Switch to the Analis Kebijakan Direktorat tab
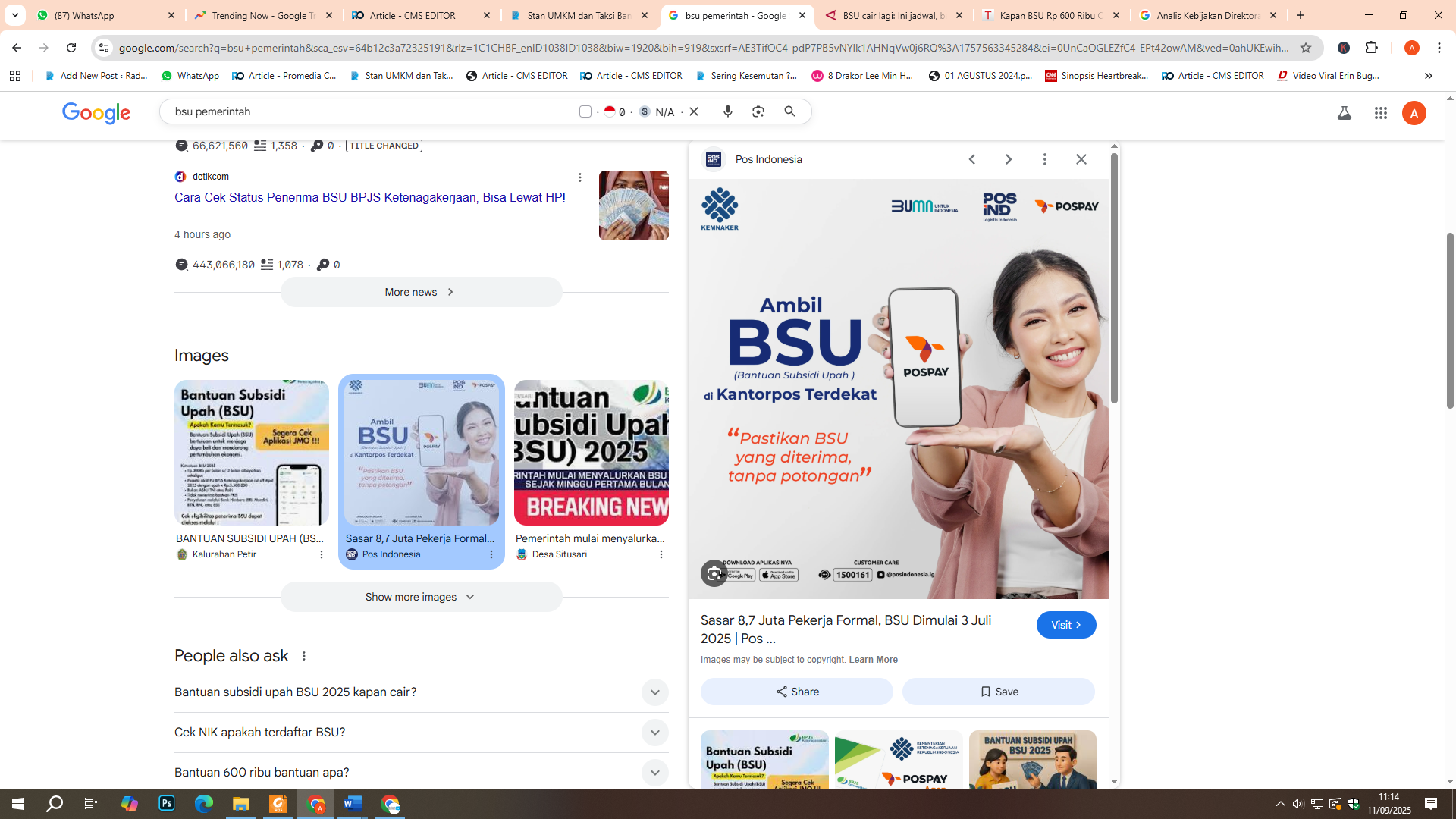 1209,15
